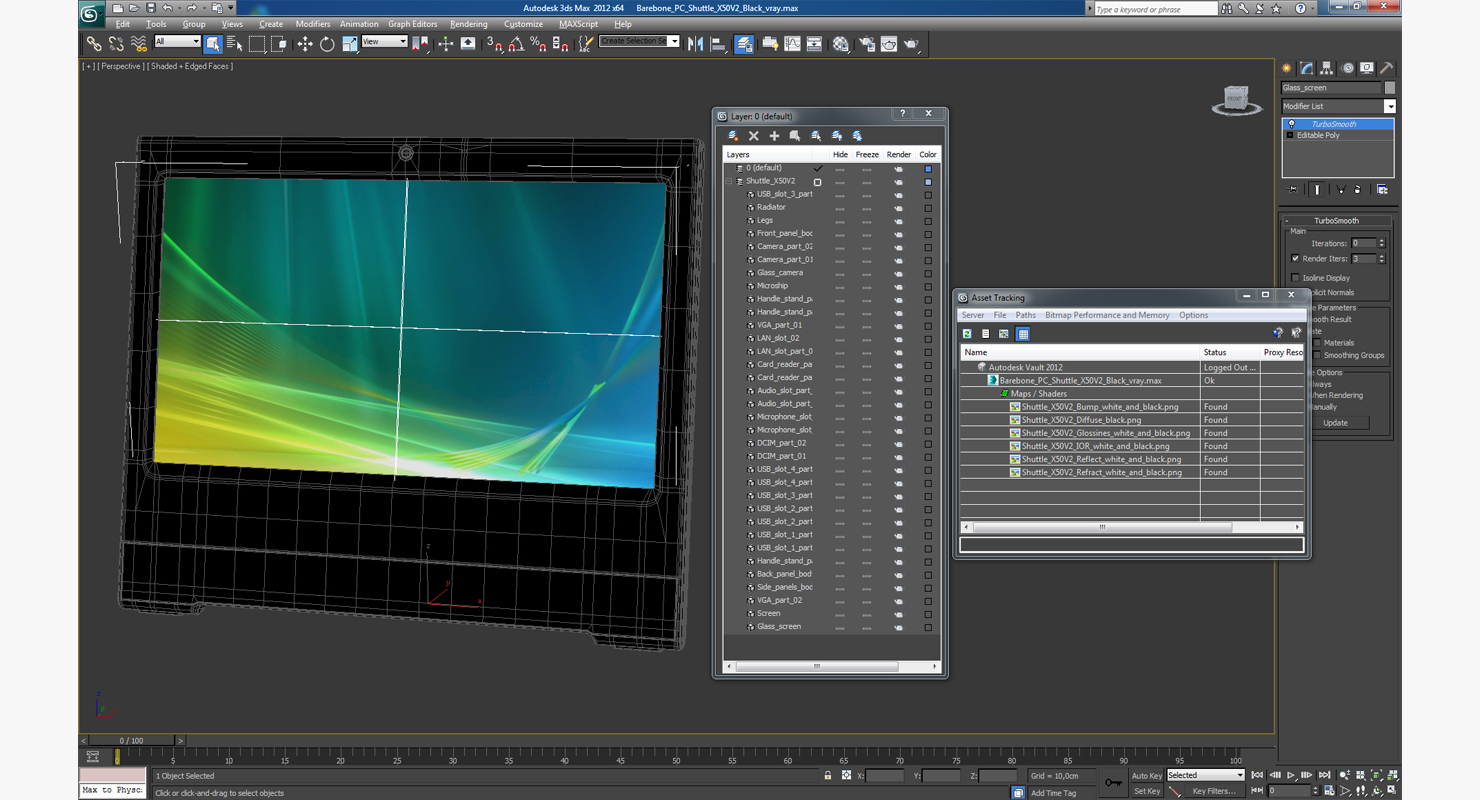Open the Rendering menu
The image size is (1480, 800).
(x=468, y=24)
